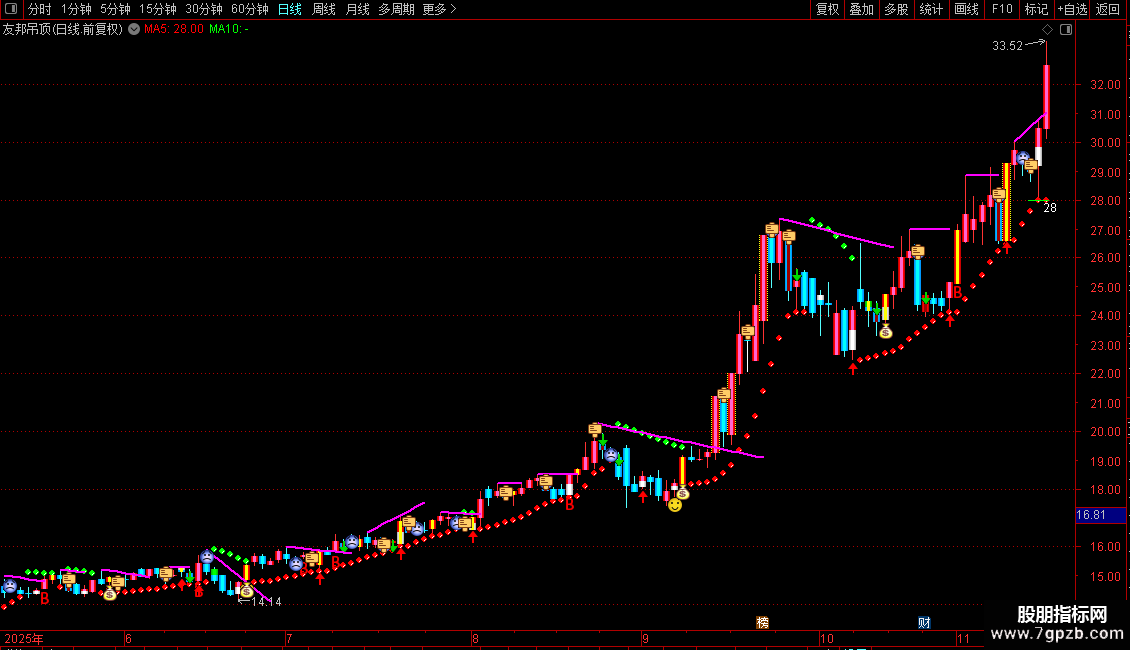Open the F10 company info

coord(1002,9)
